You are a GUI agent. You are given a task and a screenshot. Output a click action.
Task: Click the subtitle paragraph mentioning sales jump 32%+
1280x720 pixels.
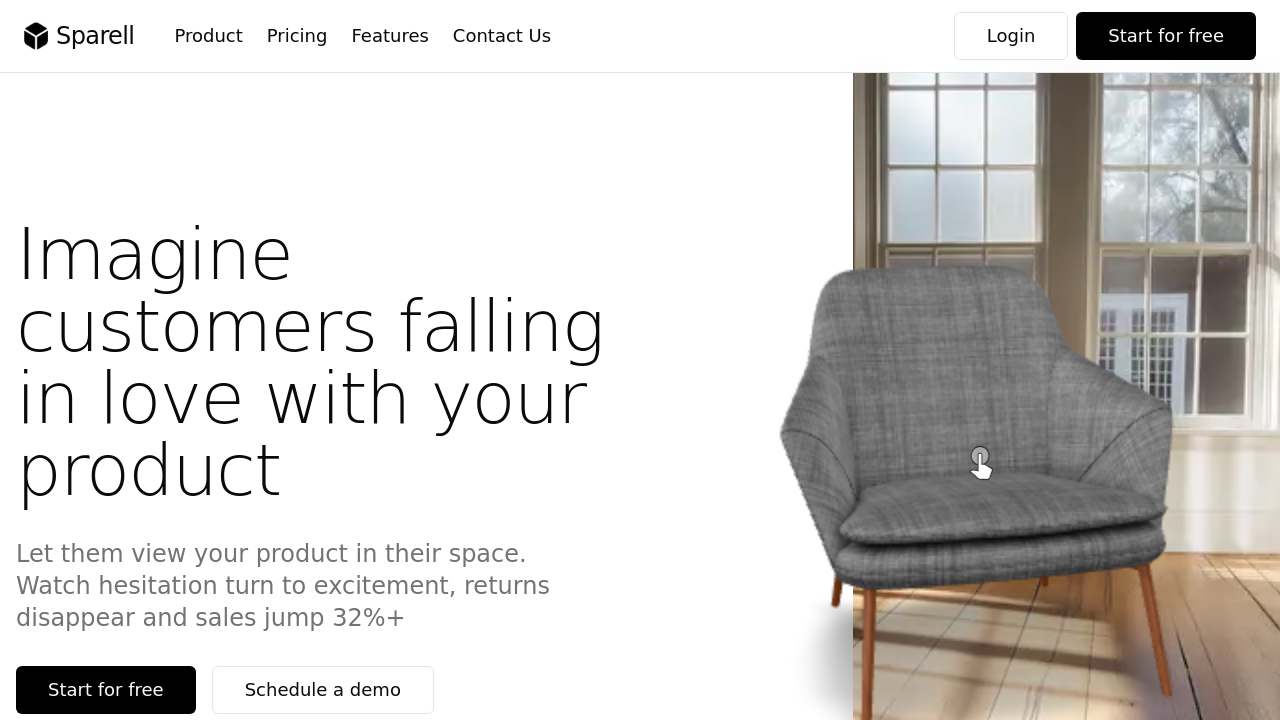coord(283,586)
